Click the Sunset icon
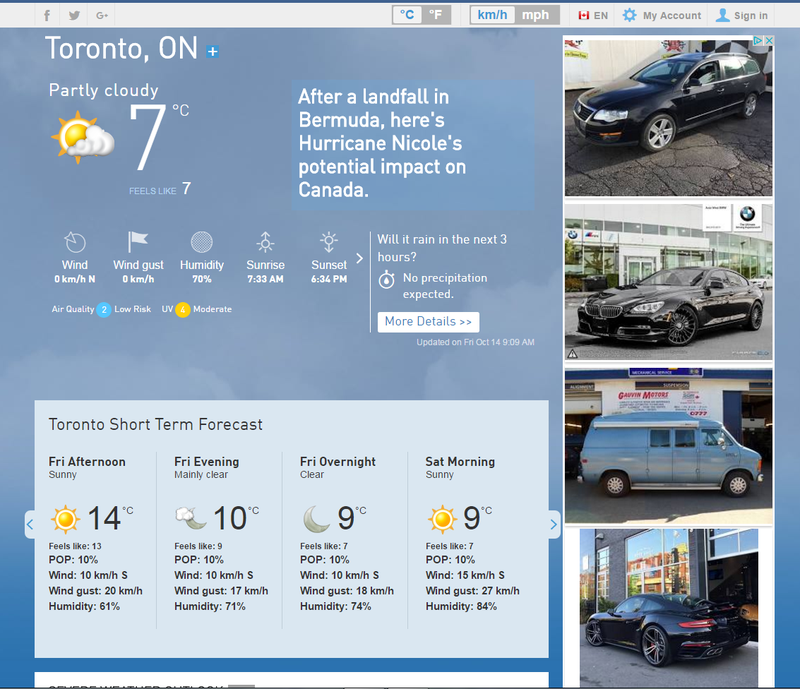Viewport: 800px width, 689px height. coord(329,242)
